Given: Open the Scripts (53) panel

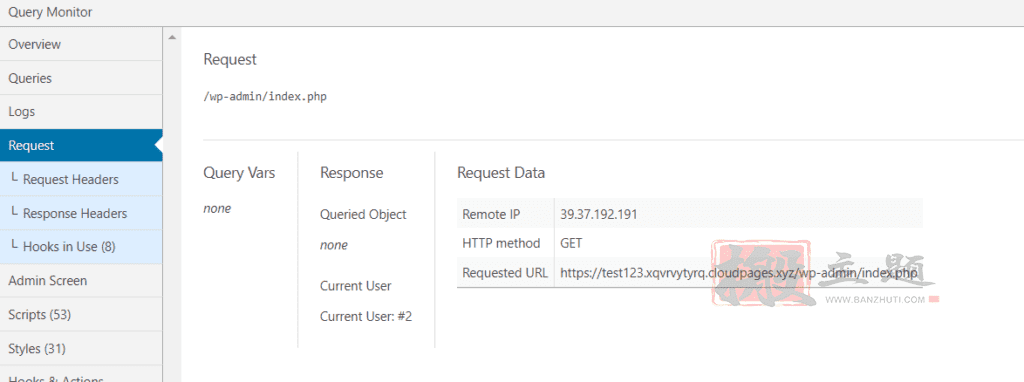Looking at the screenshot, I should tap(81, 315).
